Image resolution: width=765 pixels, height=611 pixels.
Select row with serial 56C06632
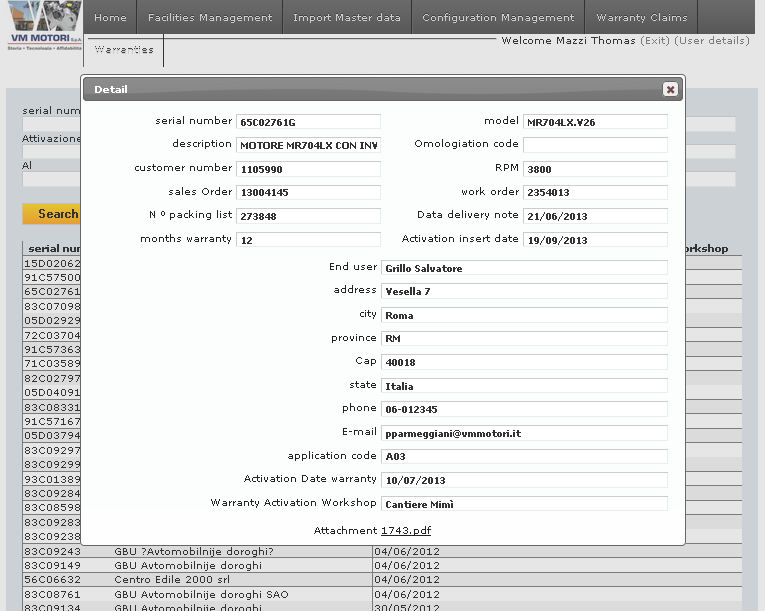pyautogui.click(x=382, y=580)
